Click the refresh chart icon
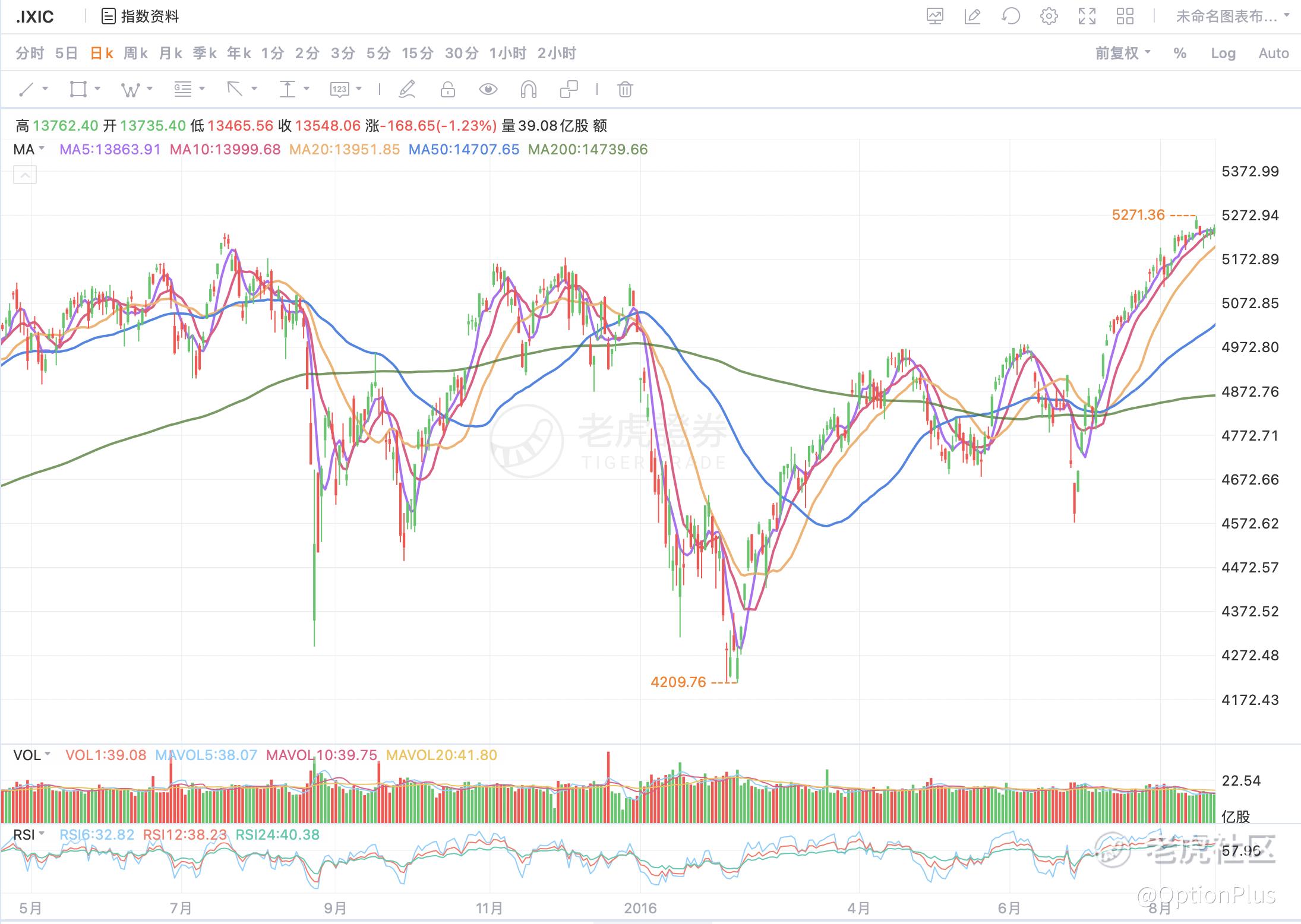The height and width of the screenshot is (924, 1301). 1011,17
